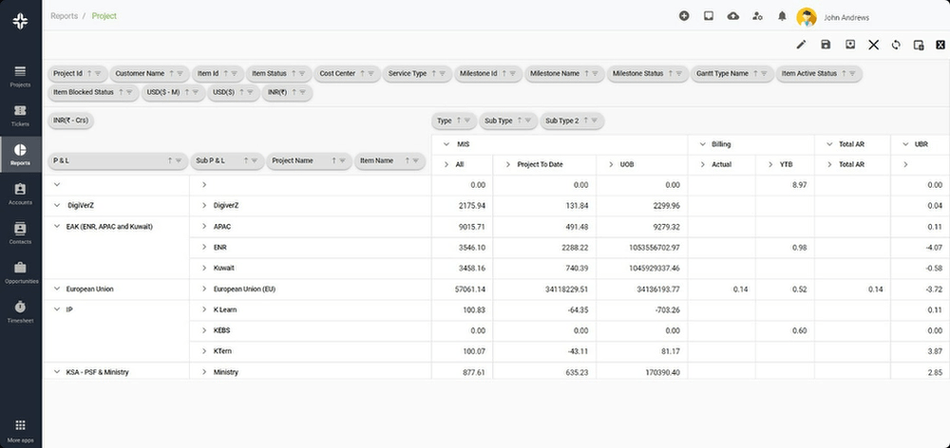Open Timesheet from the sidebar
This screenshot has height=448, width=950.
pyautogui.click(x=20, y=311)
